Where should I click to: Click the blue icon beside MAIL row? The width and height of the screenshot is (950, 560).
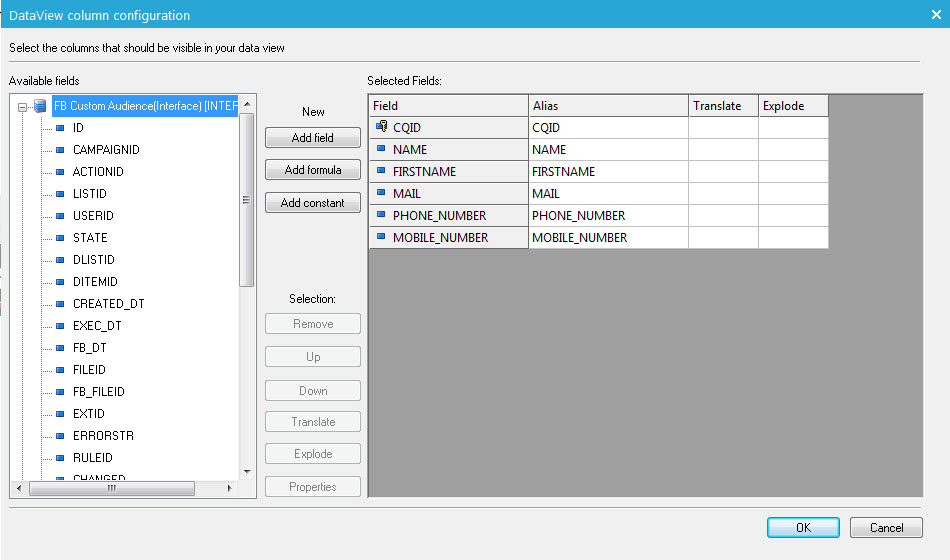[x=381, y=193]
